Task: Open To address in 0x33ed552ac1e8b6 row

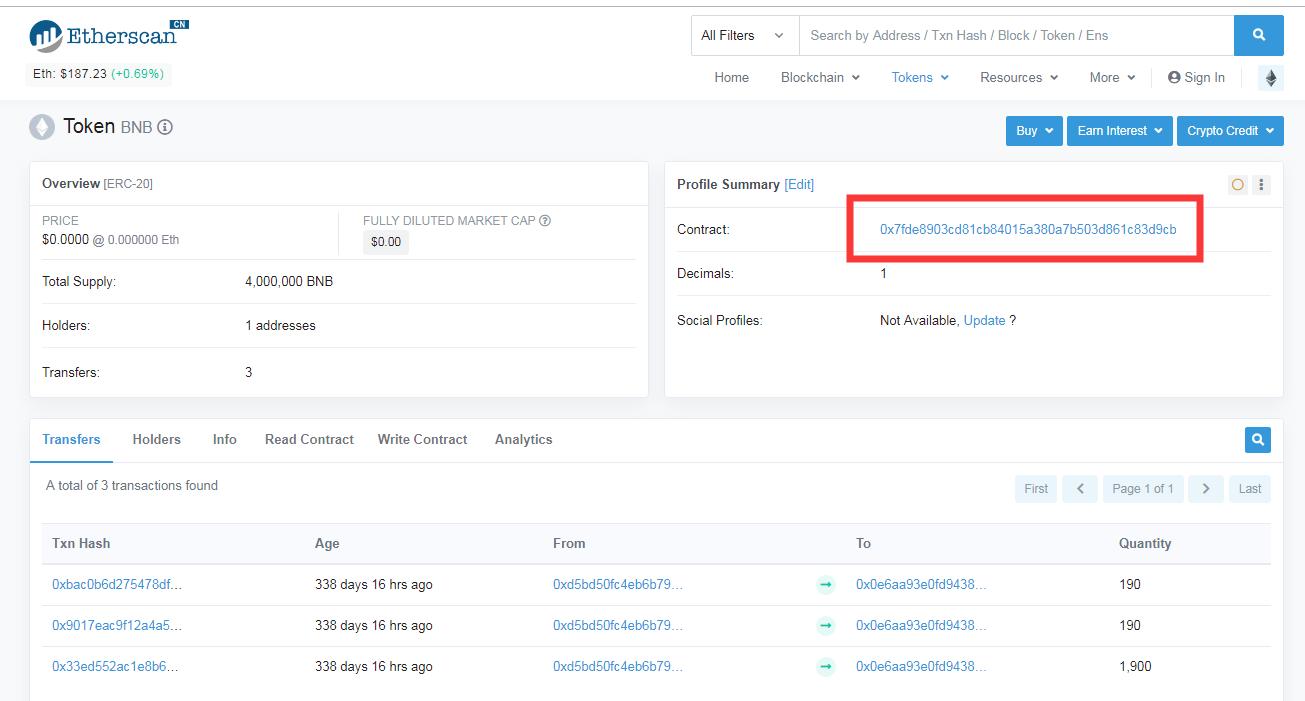Action: [921, 666]
